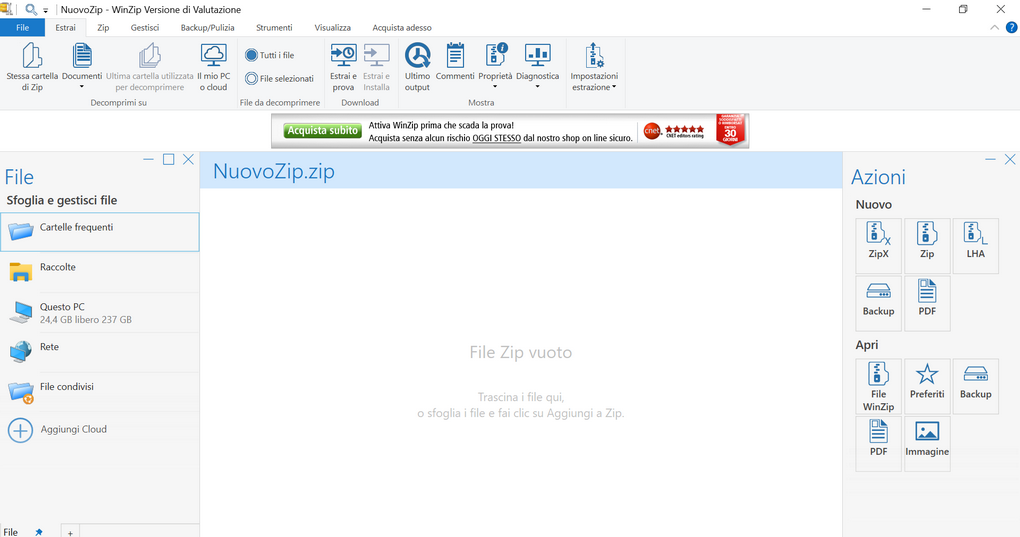This screenshot has height=537, width=1020.
Task: Extract to same folder as Zip
Action: pyautogui.click(x=32, y=67)
